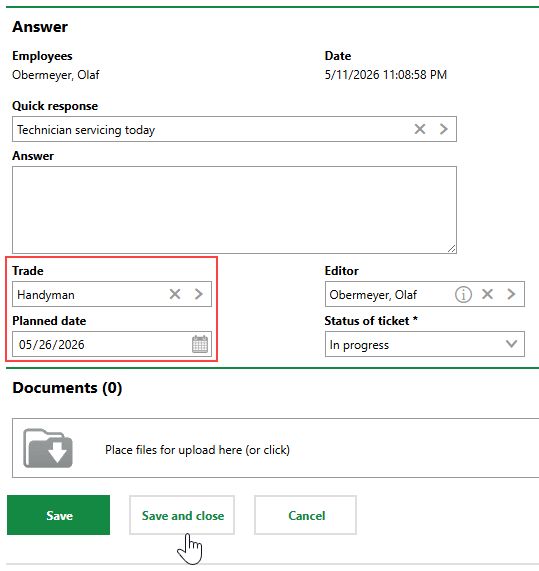Cancel the answer form
This screenshot has width=539, height=571.
pyautogui.click(x=306, y=515)
